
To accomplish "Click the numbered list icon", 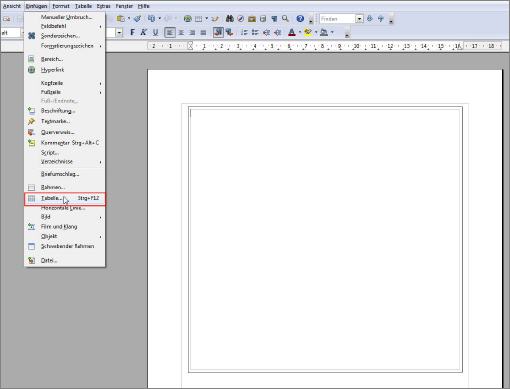I will click(244, 32).
